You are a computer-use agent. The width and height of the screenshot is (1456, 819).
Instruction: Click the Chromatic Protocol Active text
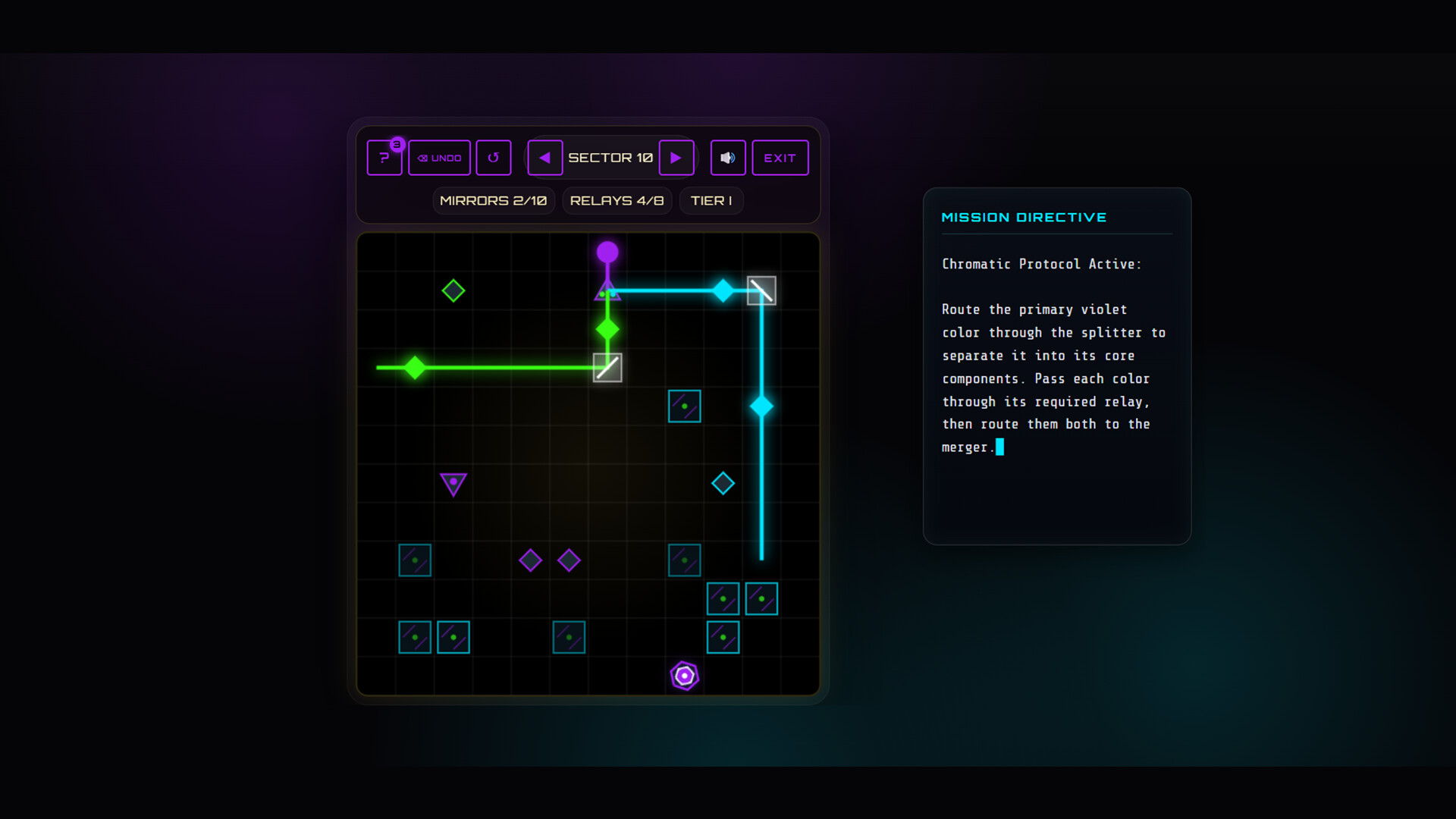pyautogui.click(x=1041, y=264)
